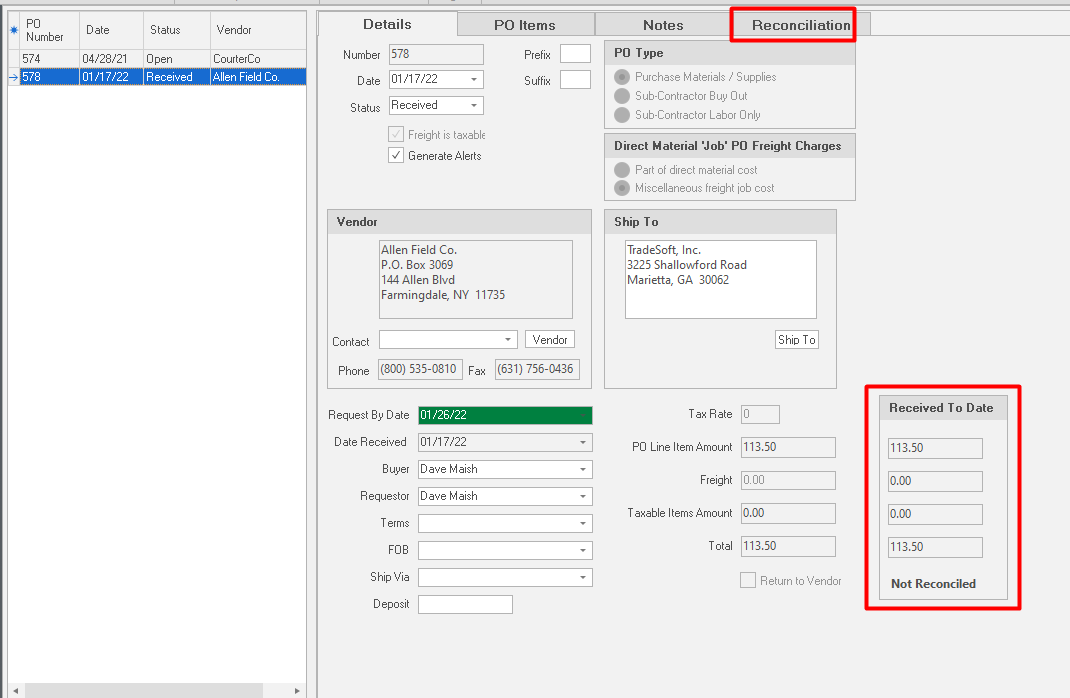Click into the Deposit input field

tap(465, 604)
